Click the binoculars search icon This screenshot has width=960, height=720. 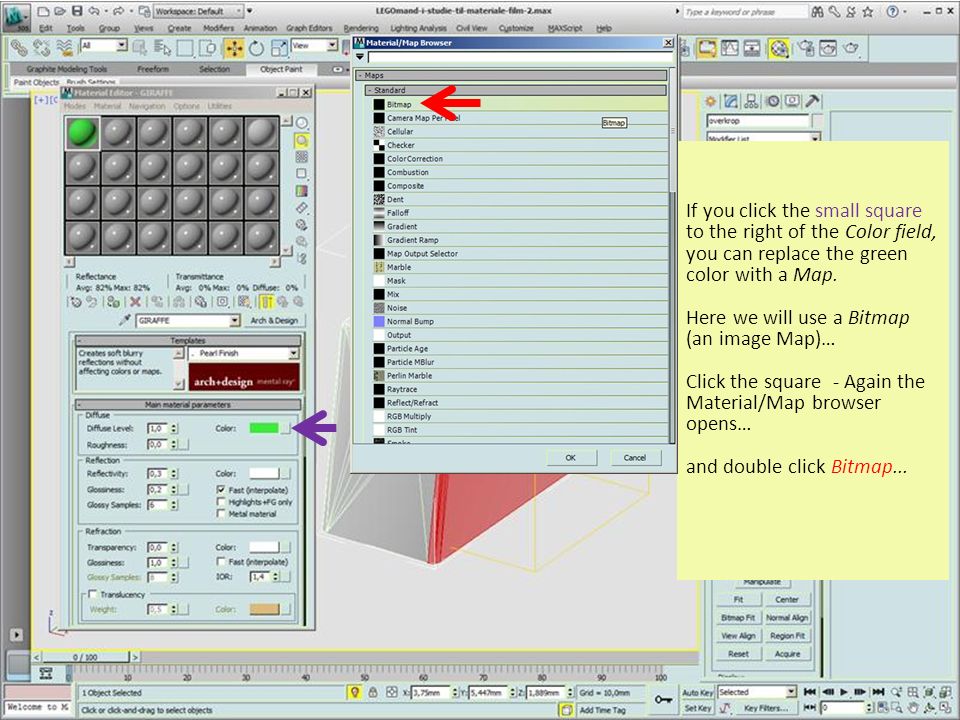pos(817,11)
